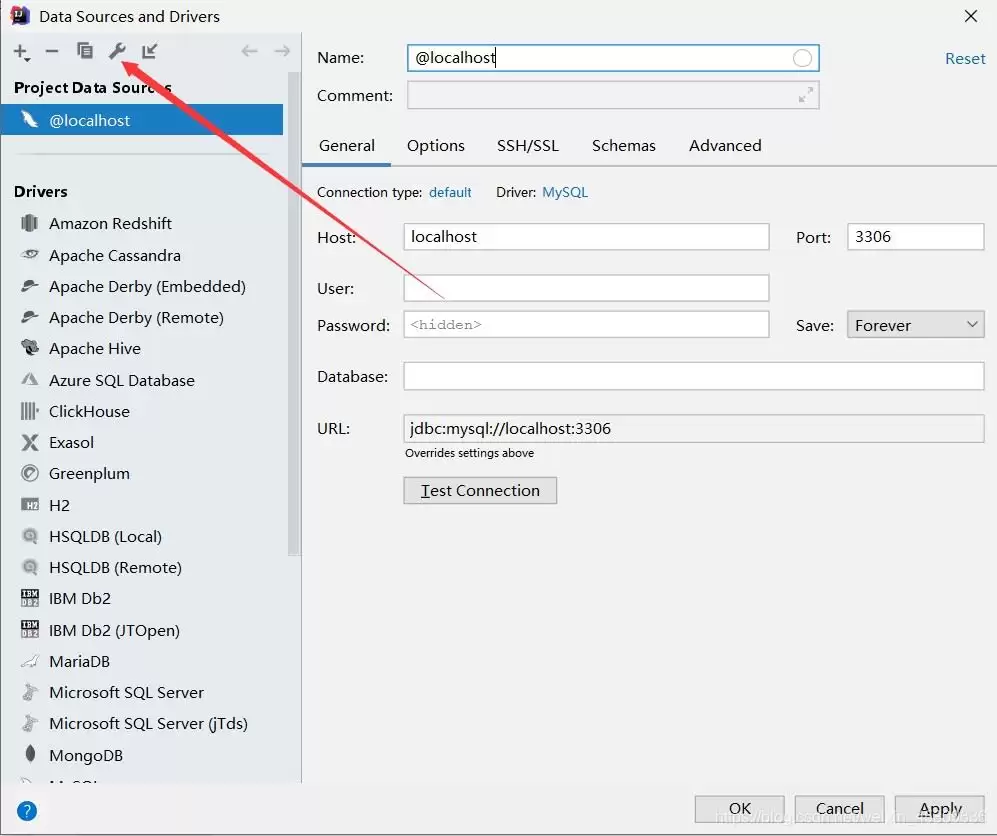The height and width of the screenshot is (836, 997).
Task: Click the Test Connection button
Action: point(480,490)
